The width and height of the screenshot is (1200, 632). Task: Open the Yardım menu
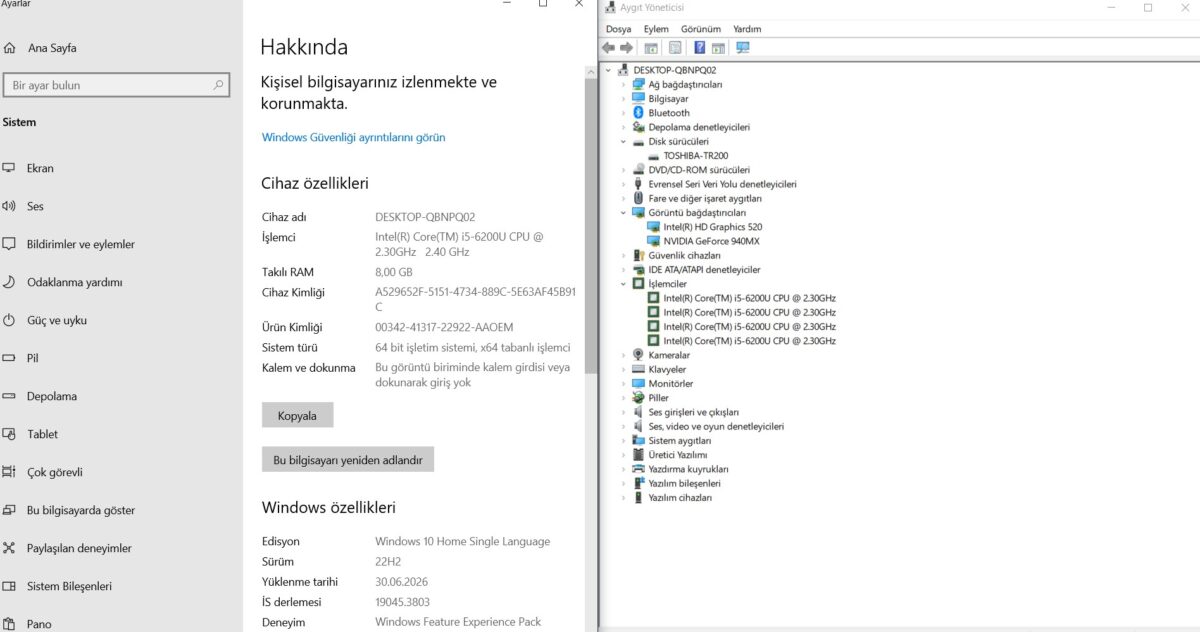click(x=747, y=29)
